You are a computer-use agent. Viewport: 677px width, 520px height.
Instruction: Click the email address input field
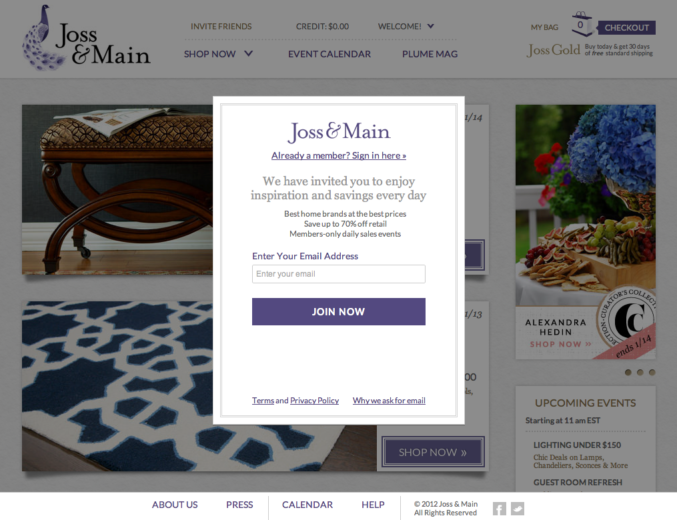click(x=338, y=274)
